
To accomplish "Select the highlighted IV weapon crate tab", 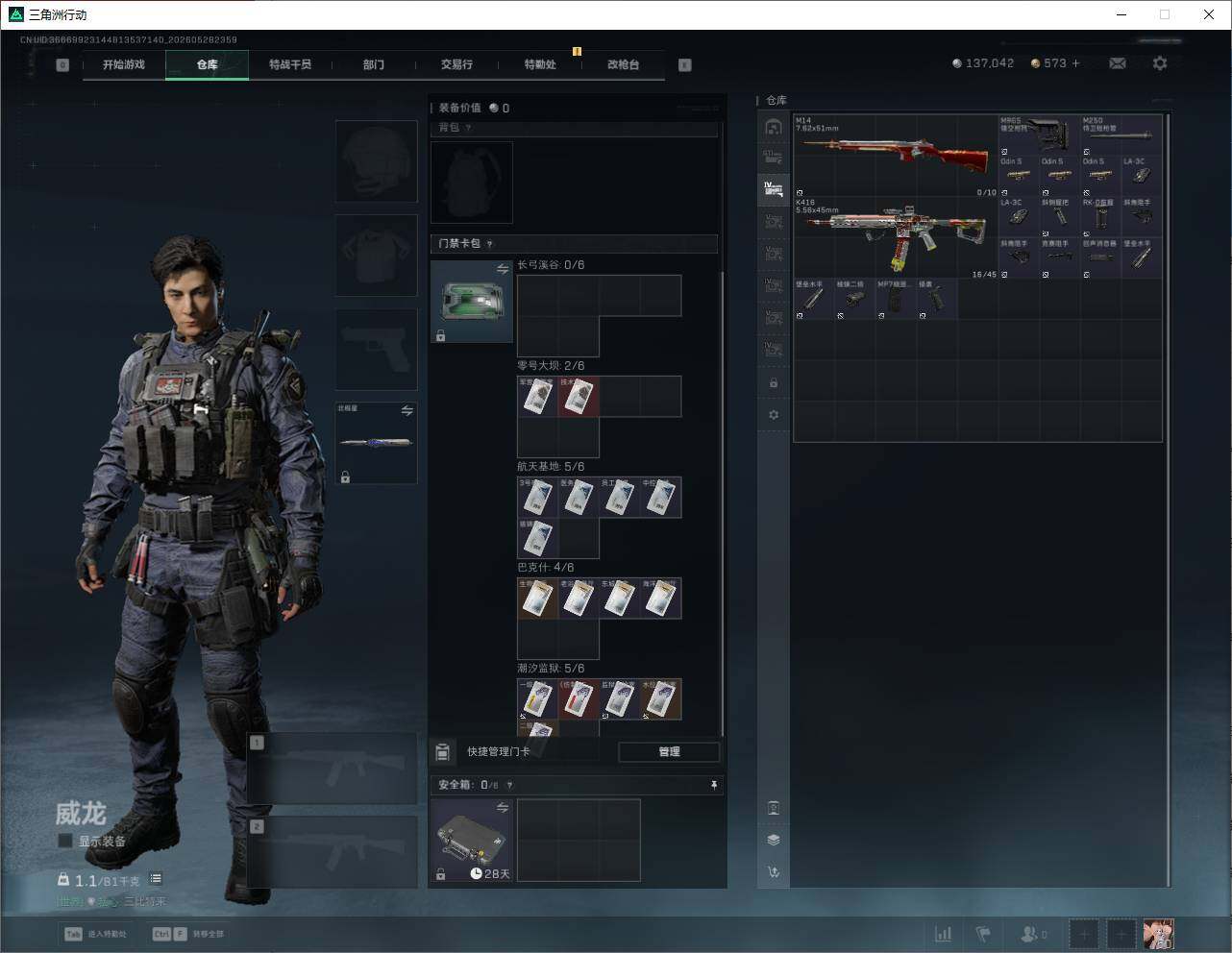I will click(x=774, y=190).
